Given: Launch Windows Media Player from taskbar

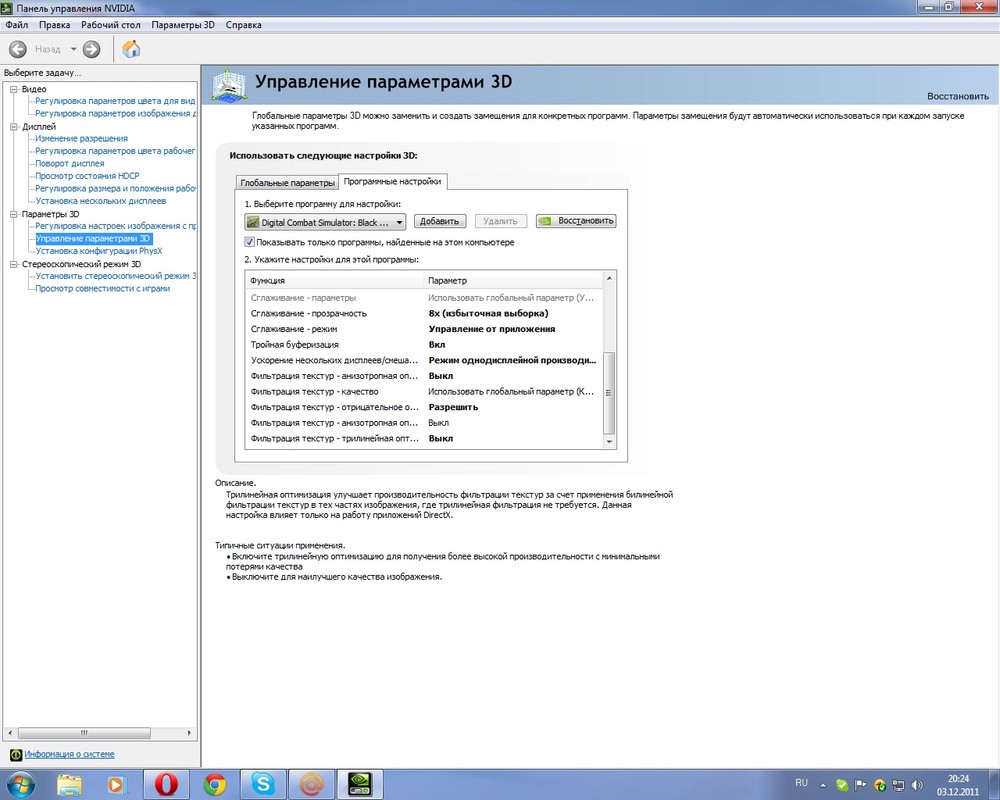Looking at the screenshot, I should click(117, 784).
